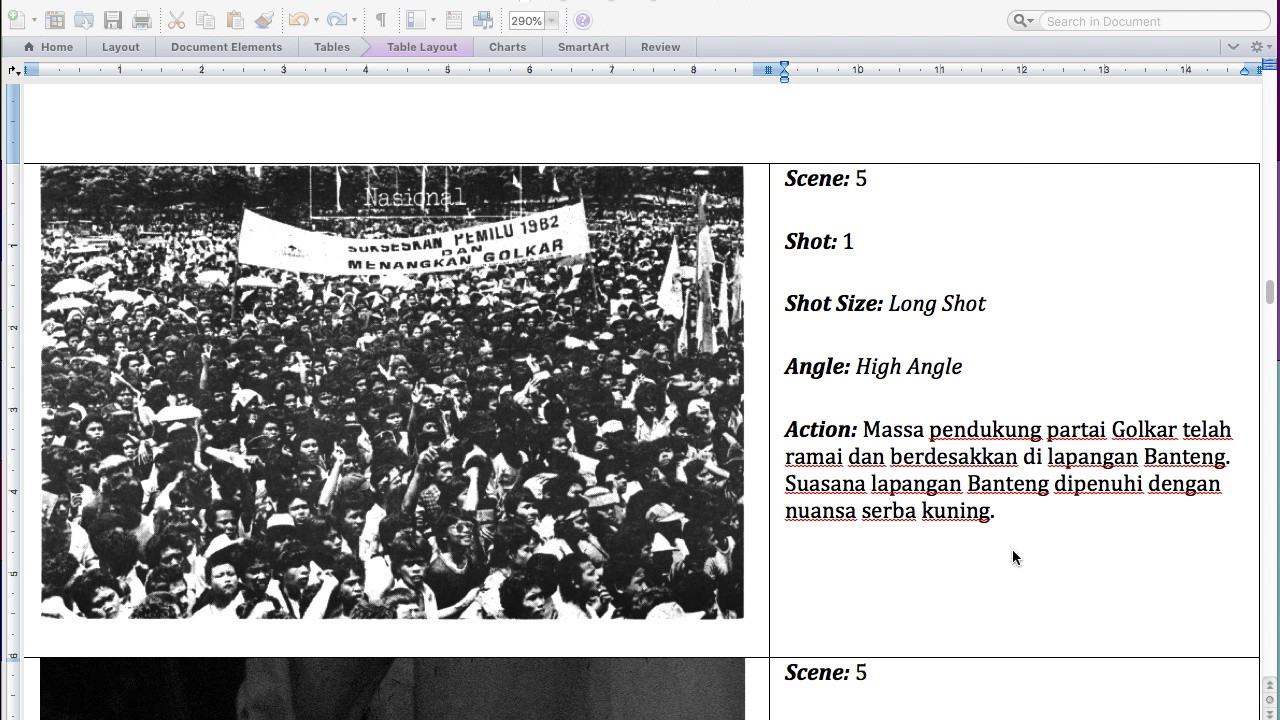Screen dimensions: 1280x720
Task: Select the Format Painter brush icon
Action: 264,20
